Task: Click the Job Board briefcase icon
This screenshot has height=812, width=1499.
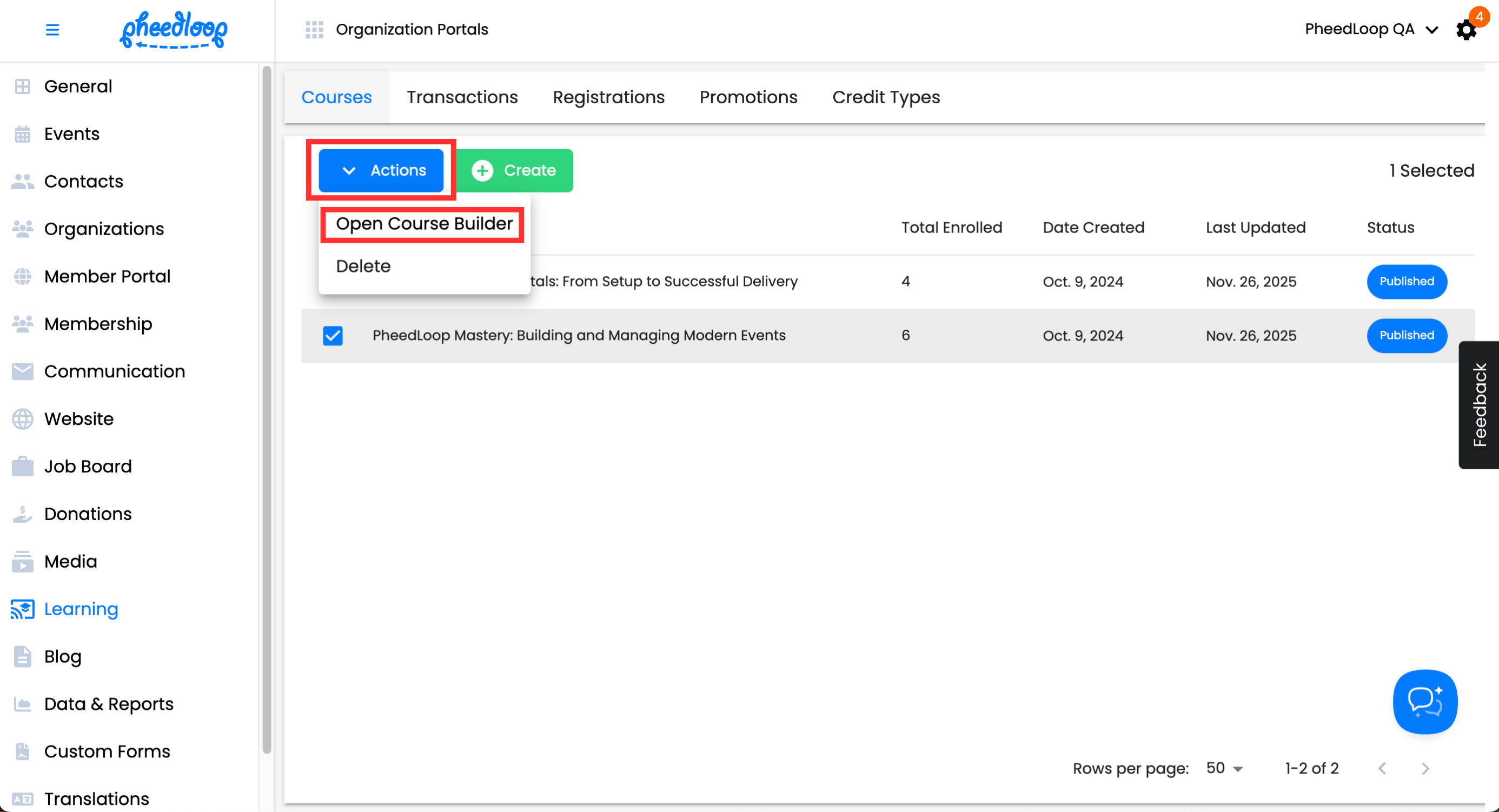Action: 23,467
